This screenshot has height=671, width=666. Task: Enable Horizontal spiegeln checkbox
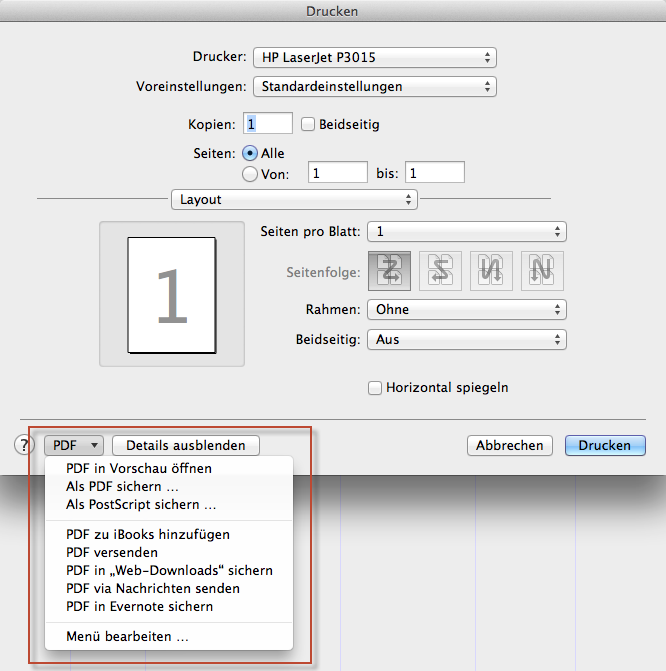pos(375,388)
